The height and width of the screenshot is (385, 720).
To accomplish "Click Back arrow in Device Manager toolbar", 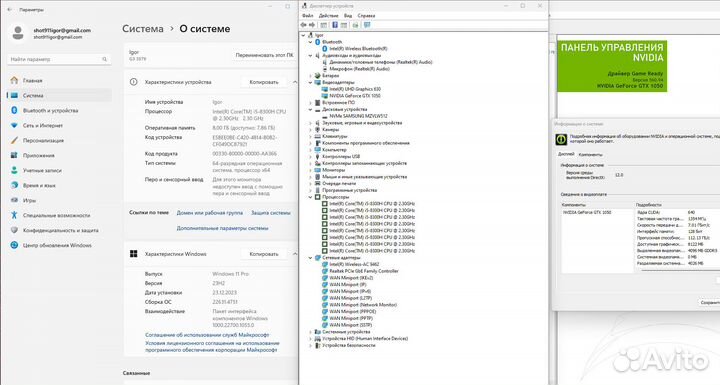I will (304, 25).
